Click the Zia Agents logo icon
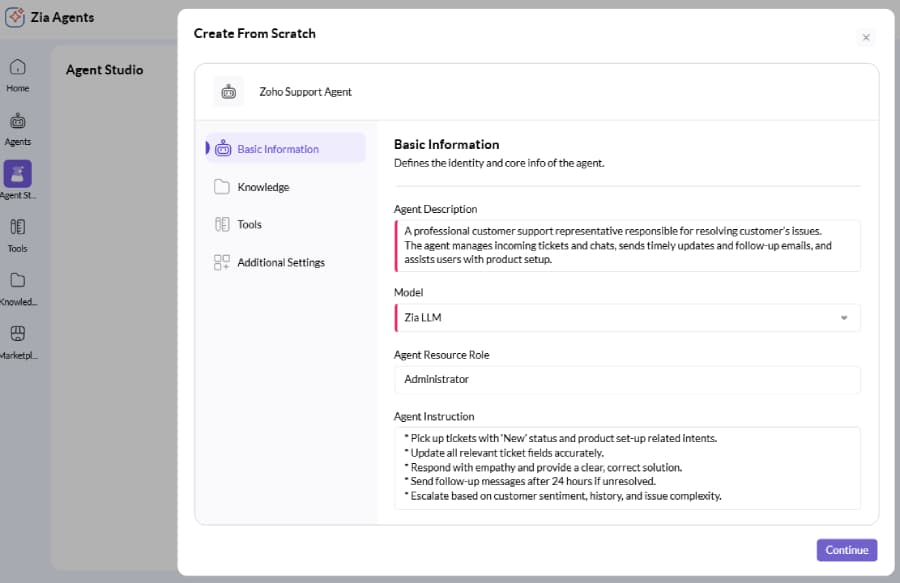The height and width of the screenshot is (583, 900). (15, 17)
